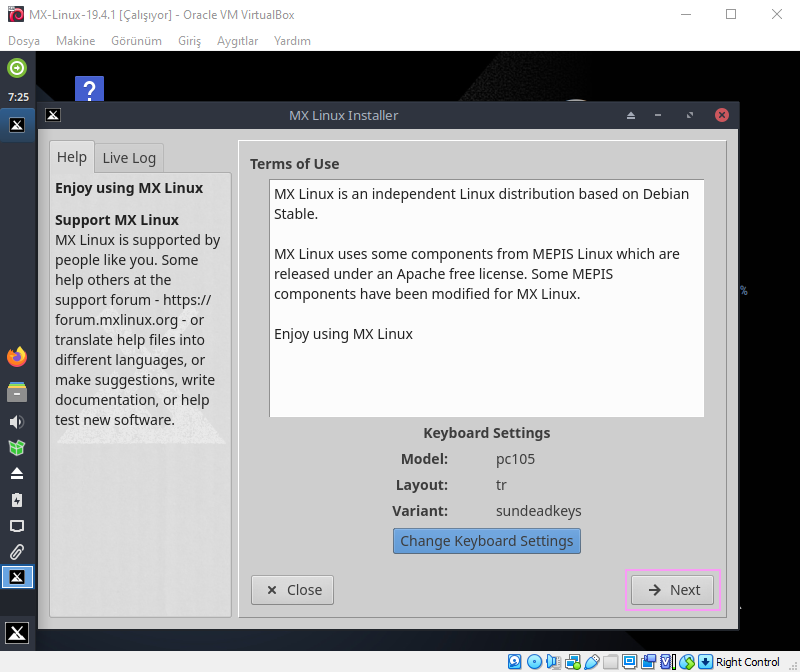Click the volume speaker icon in the panel

[x=17, y=422]
